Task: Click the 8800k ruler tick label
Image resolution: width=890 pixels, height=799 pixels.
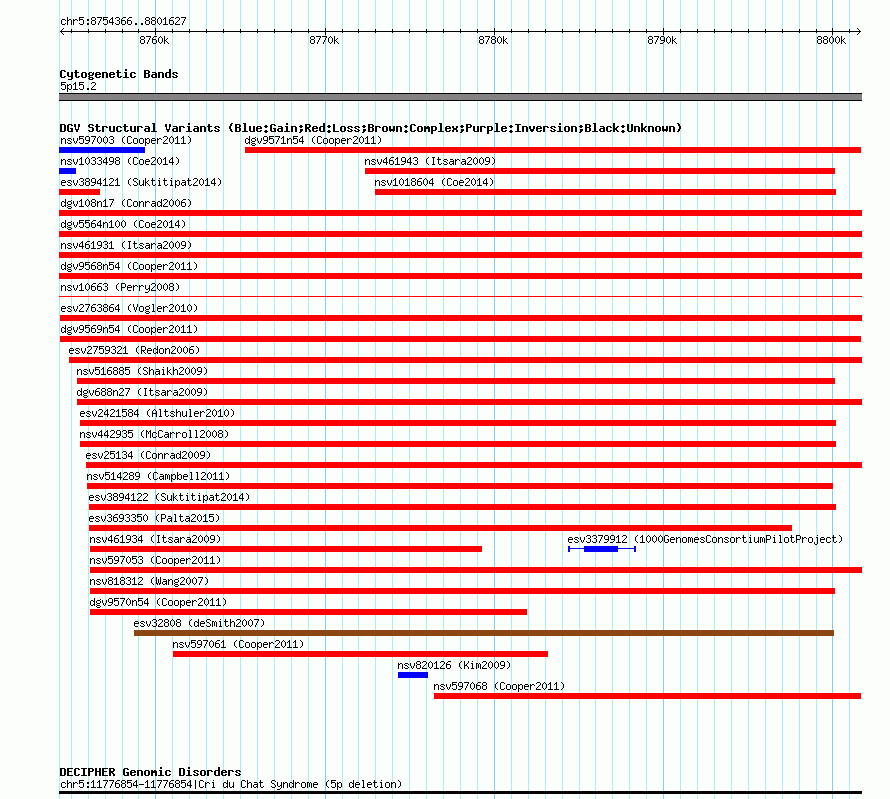Action: coord(831,40)
